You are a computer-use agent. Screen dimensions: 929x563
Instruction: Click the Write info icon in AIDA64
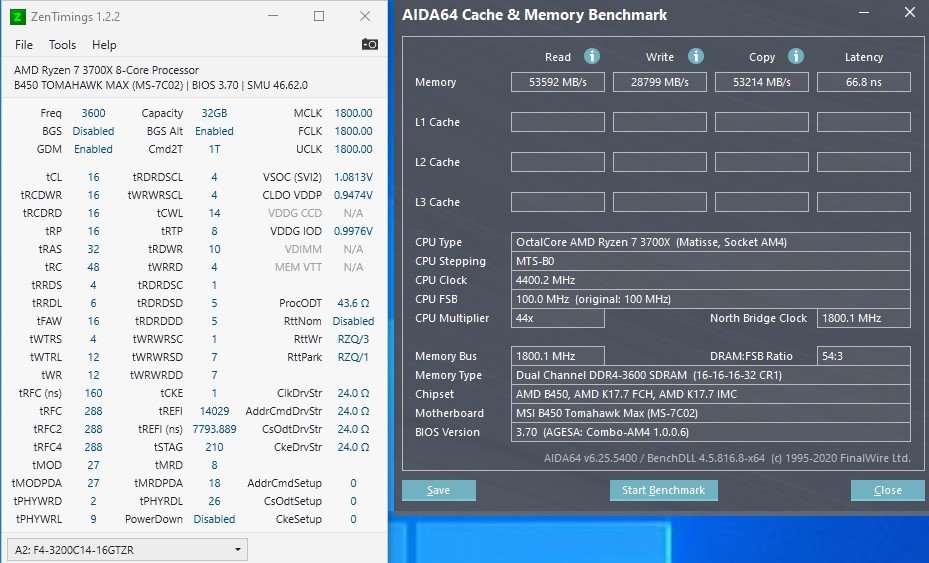696,56
